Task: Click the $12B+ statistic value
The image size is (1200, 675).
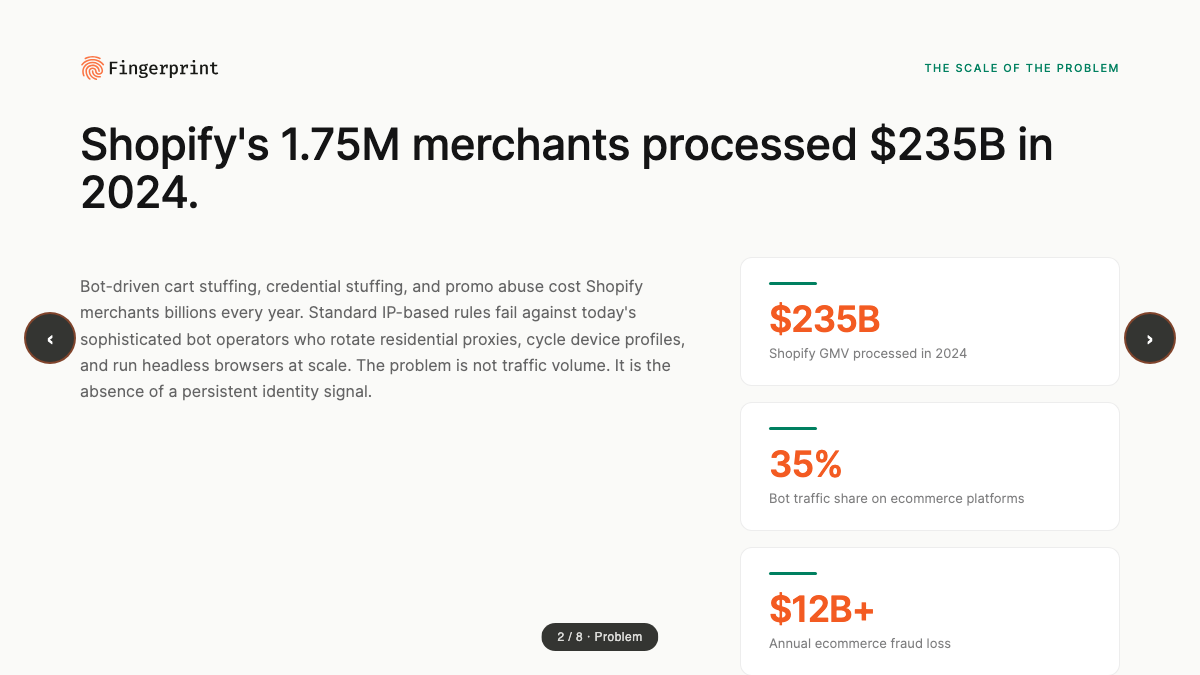Action: [x=822, y=609]
